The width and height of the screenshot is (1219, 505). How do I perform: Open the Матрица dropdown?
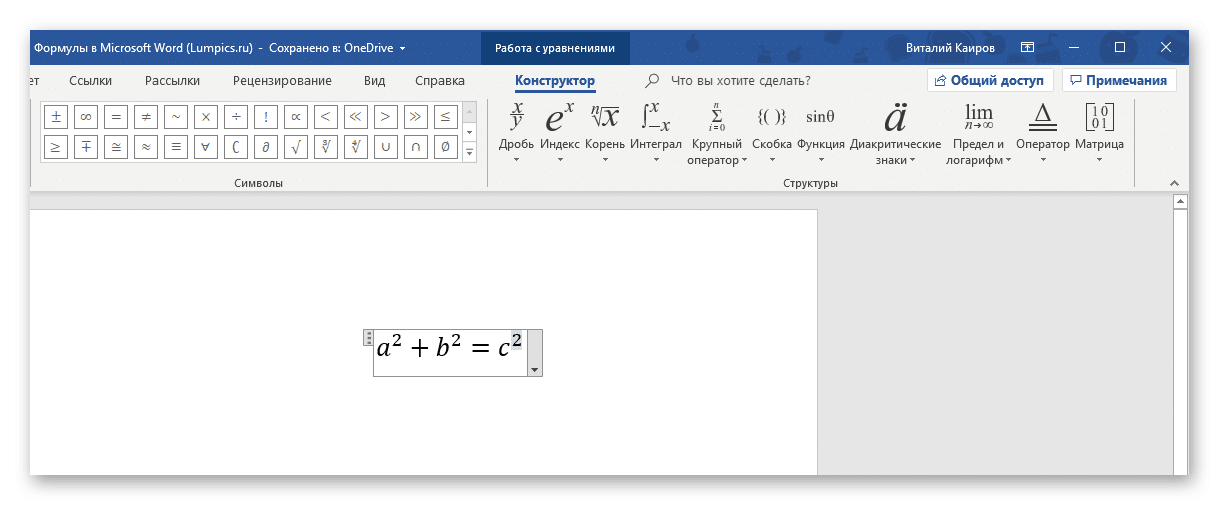tap(1099, 134)
